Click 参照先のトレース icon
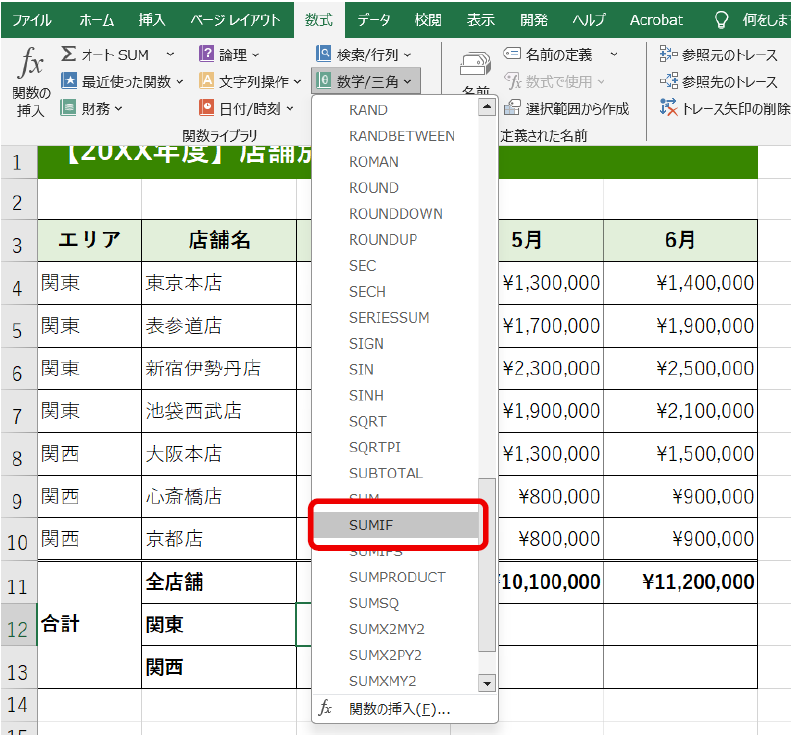This screenshot has height=740, width=791. pyautogui.click(x=669, y=81)
